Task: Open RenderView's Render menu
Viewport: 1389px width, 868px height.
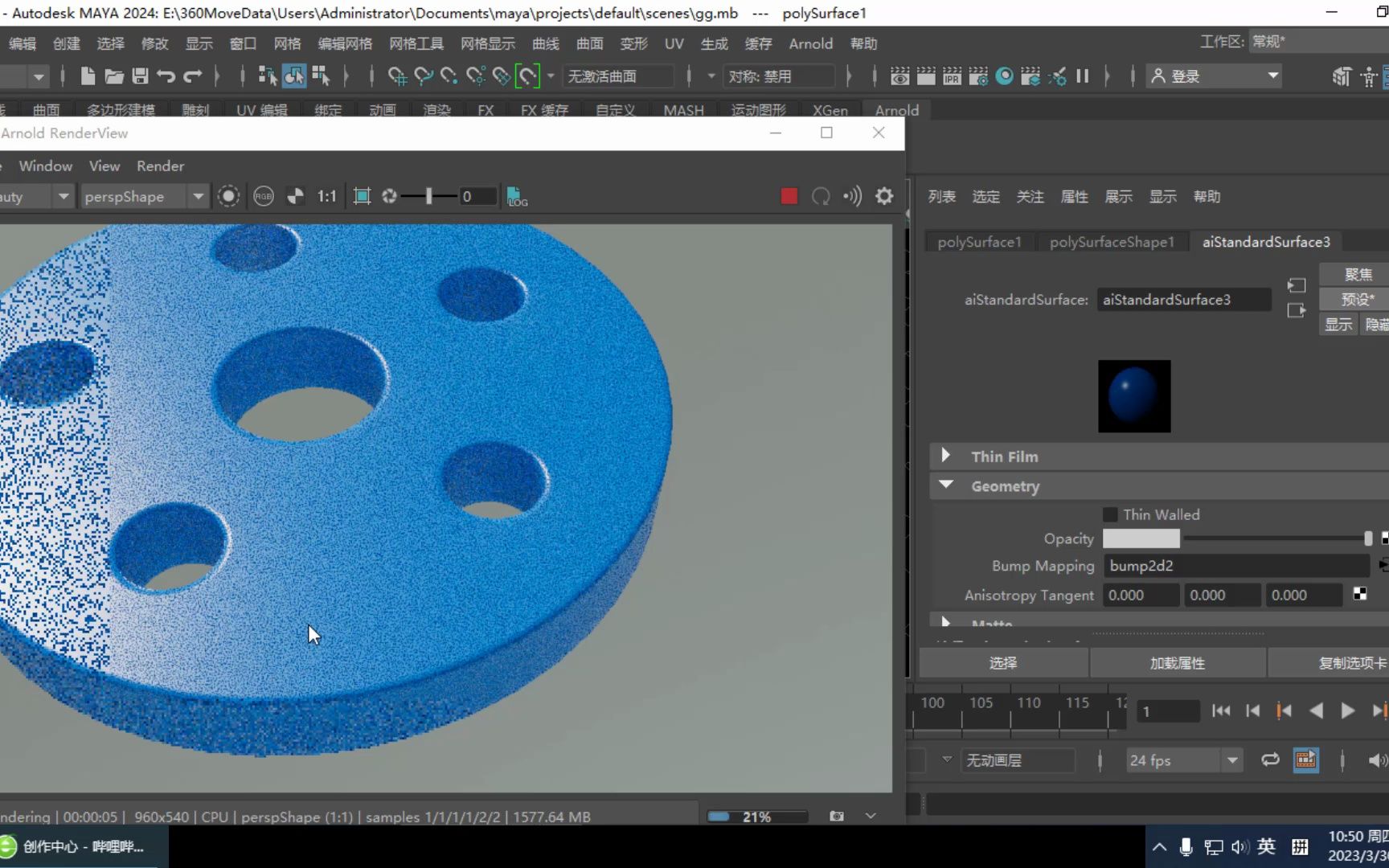Action: 160,166
